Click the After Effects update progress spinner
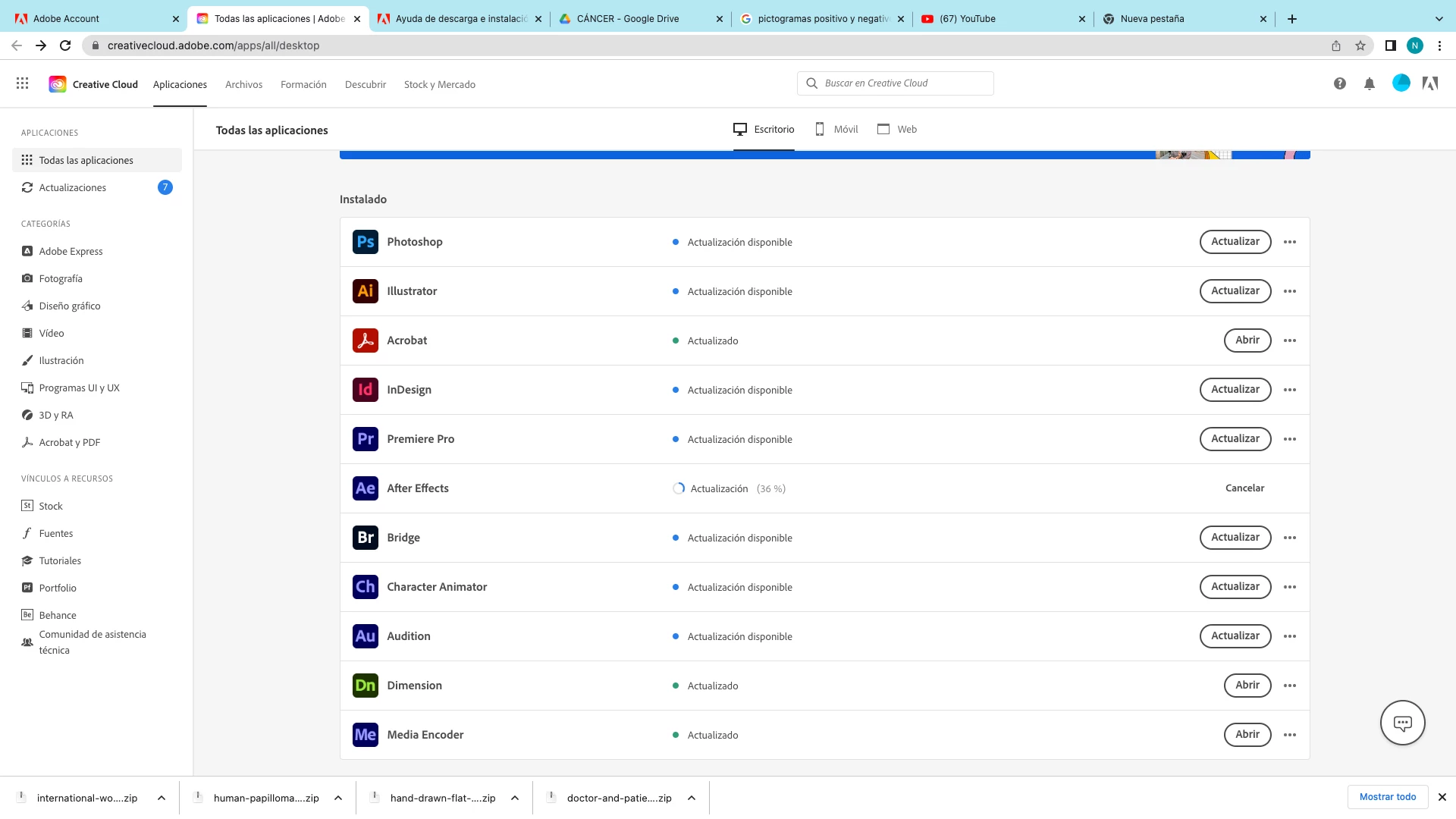The image size is (1456, 819). click(679, 488)
